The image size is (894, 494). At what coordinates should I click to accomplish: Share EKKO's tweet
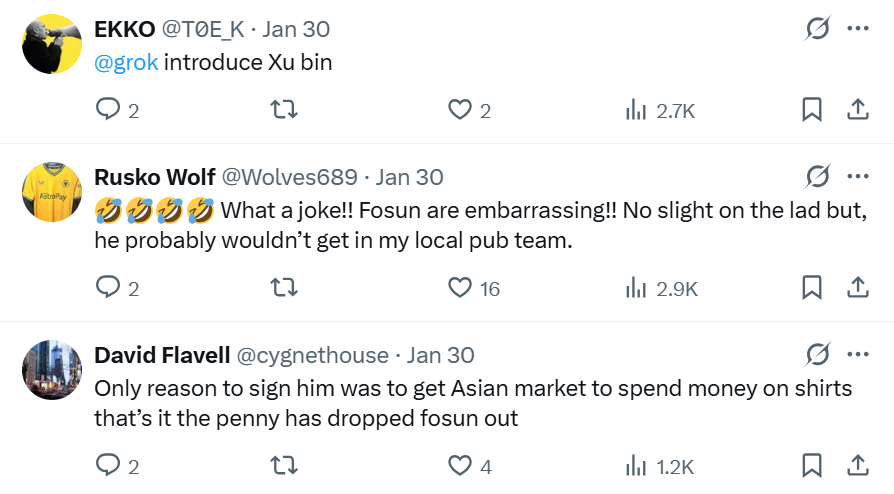857,110
